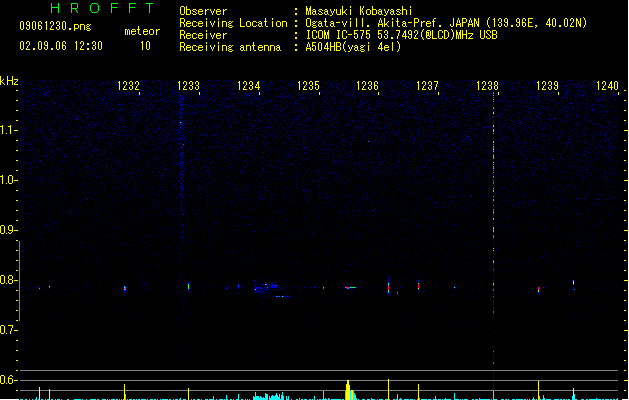Click the cyan noise cluster in power graph near 1234
The height and width of the screenshot is (400, 629).
tap(271, 396)
